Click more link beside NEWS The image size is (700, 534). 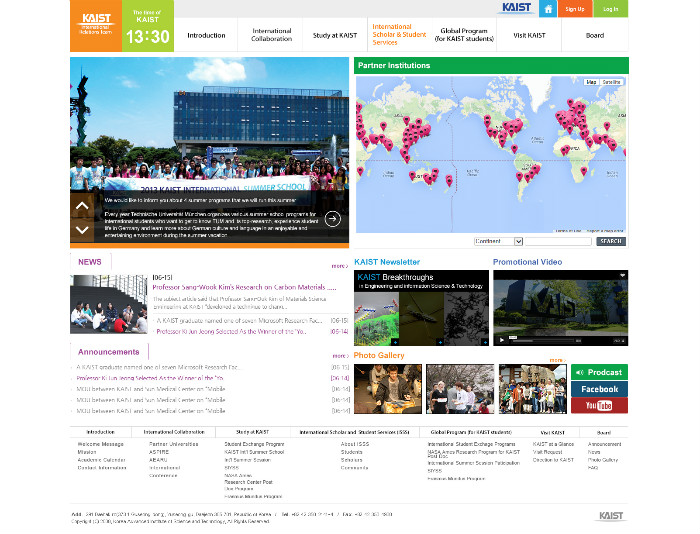[x=339, y=266]
